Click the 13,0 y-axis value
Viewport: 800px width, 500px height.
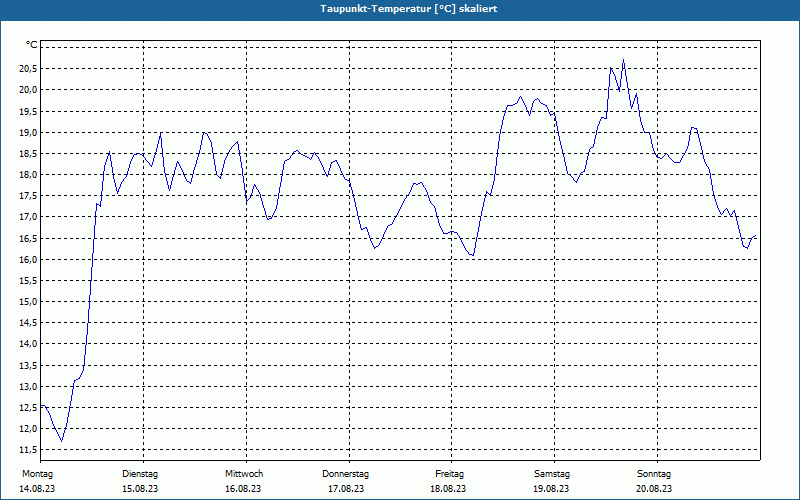coord(28,386)
